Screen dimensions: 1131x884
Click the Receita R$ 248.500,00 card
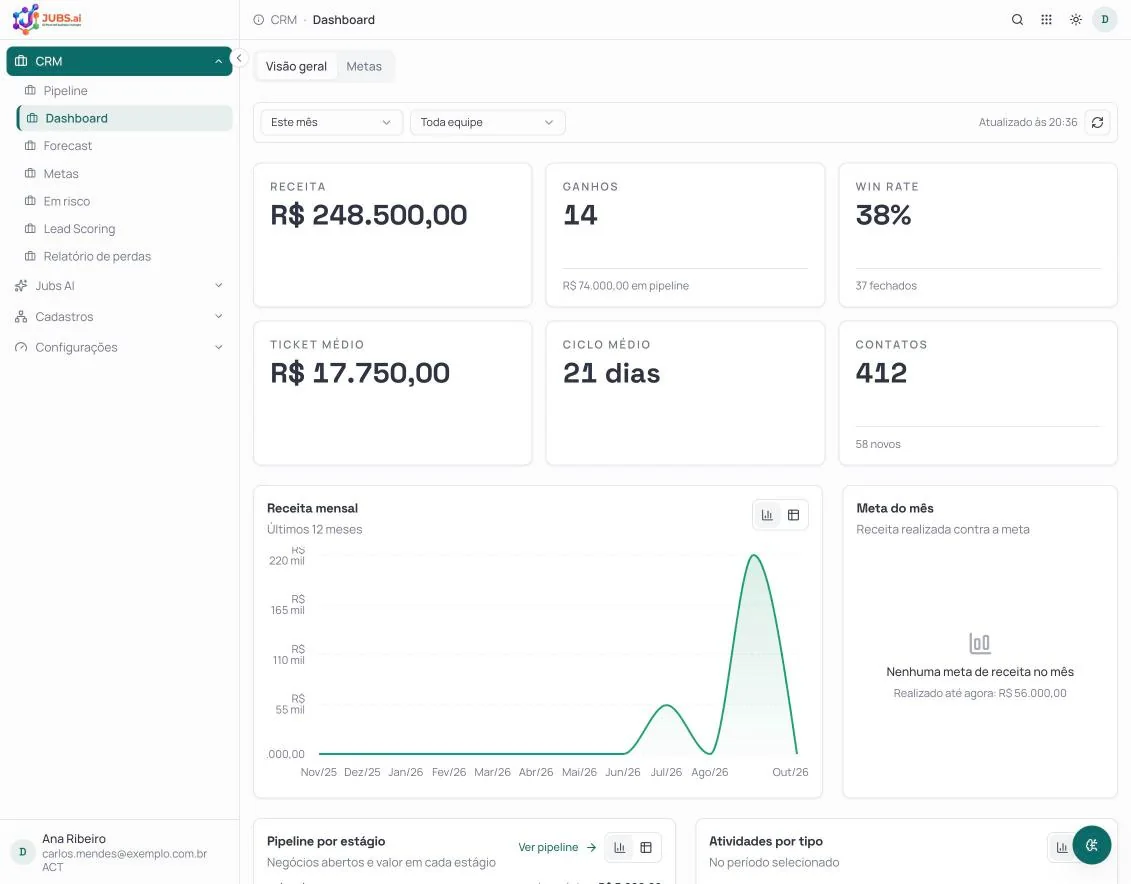click(x=392, y=235)
